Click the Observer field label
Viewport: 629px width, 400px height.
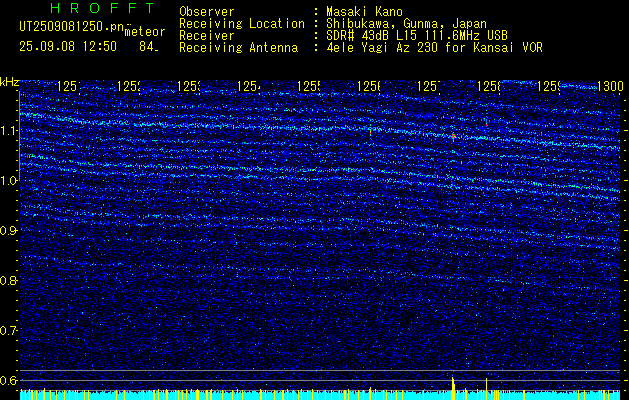(207, 12)
